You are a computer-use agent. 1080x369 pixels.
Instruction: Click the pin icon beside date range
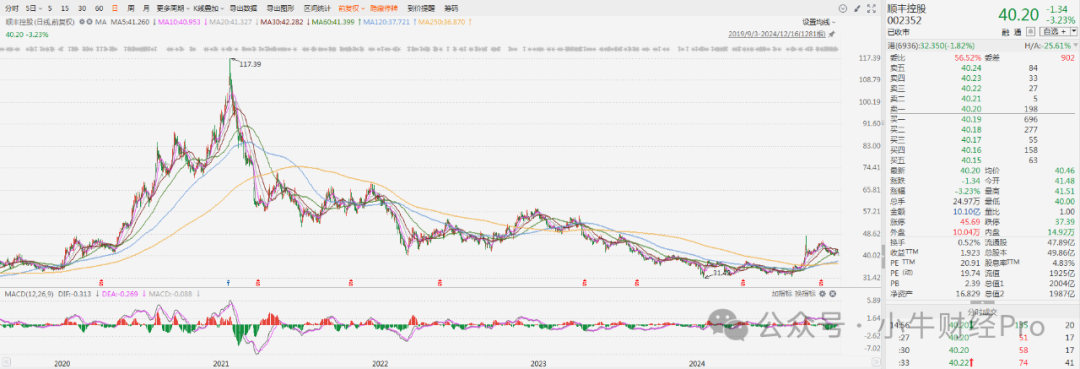point(831,34)
